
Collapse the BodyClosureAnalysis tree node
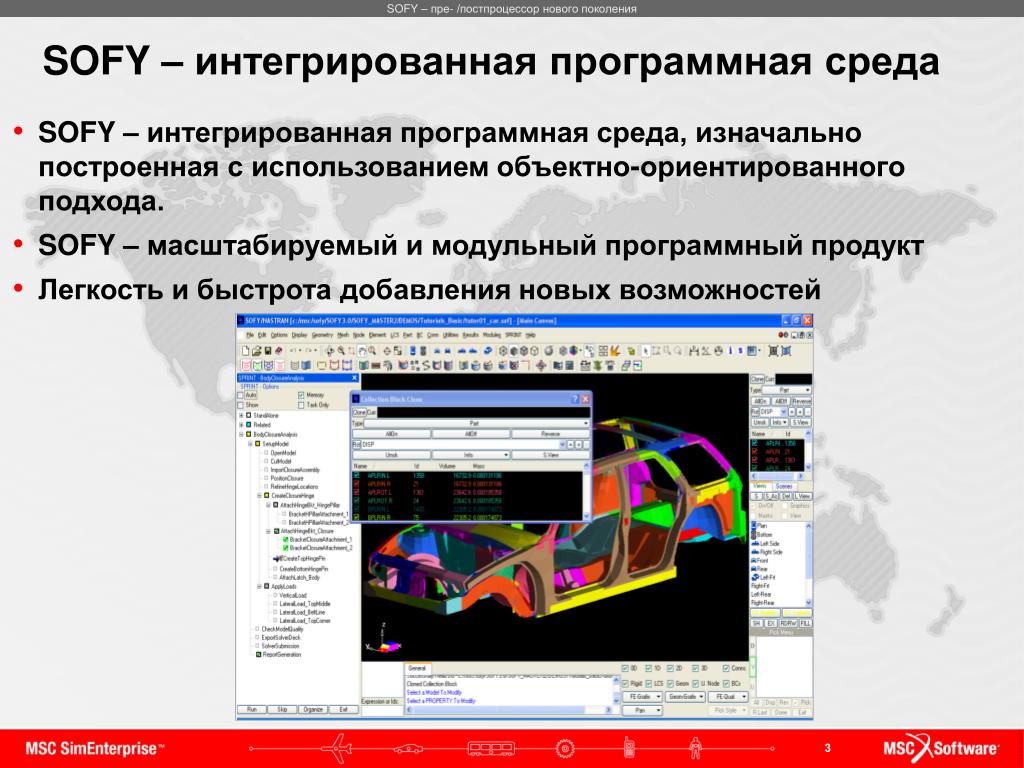point(241,434)
